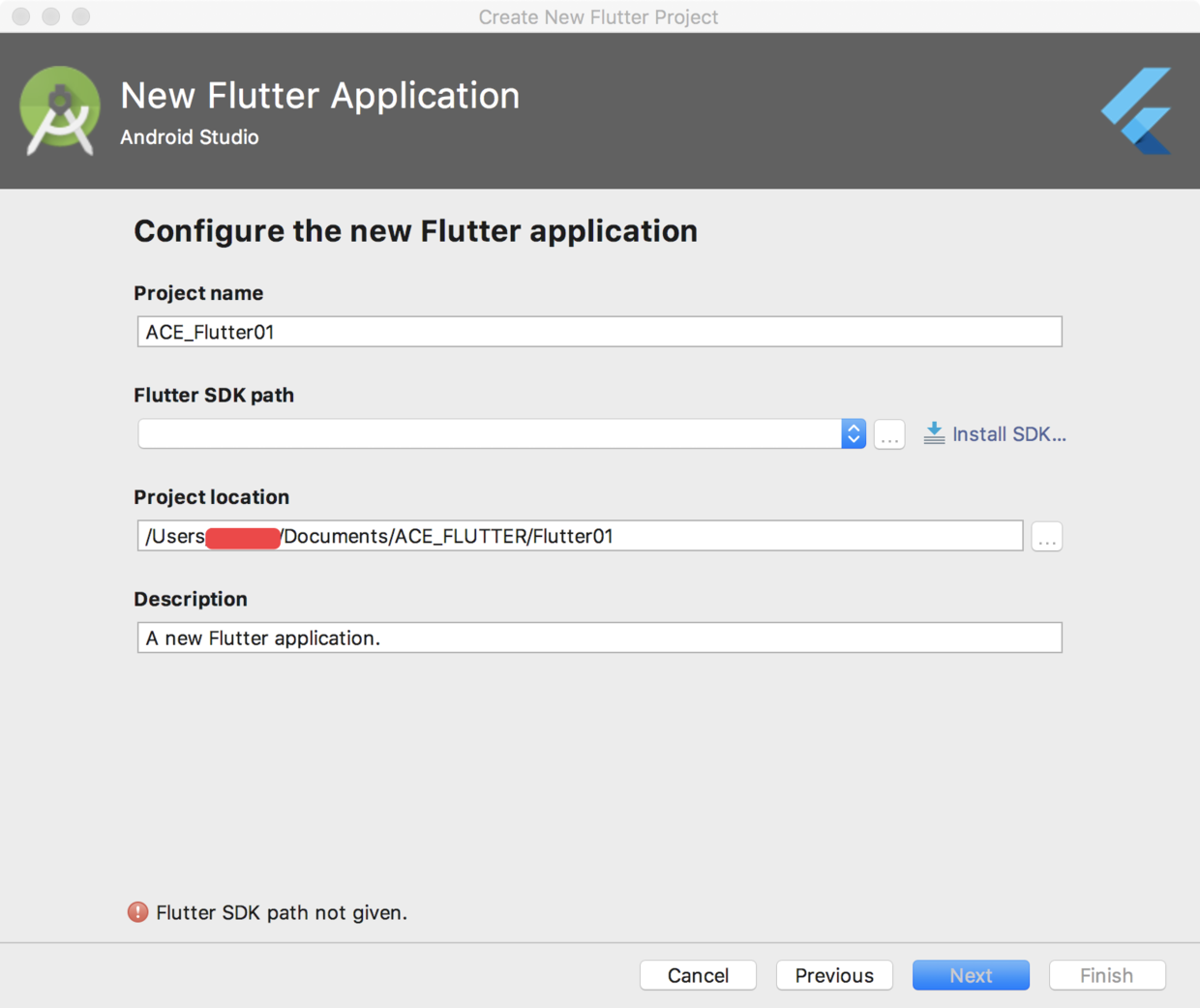The height and width of the screenshot is (1008, 1200).
Task: Click the Android Studio logo icon
Action: (x=60, y=110)
